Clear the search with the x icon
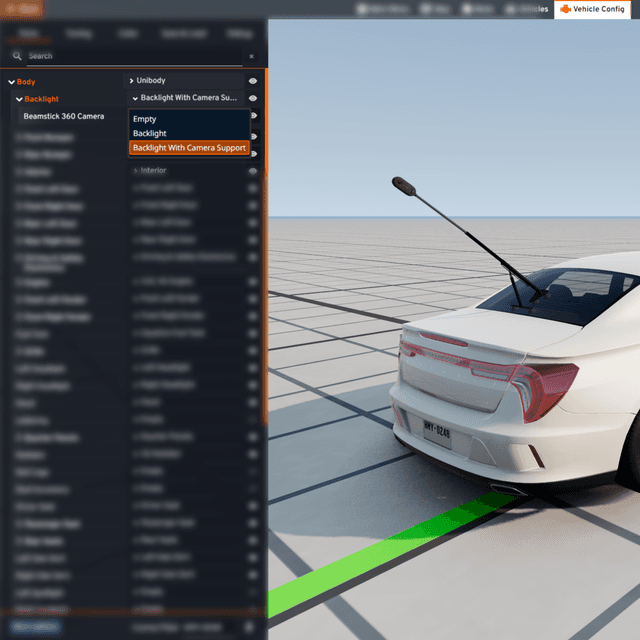Screen dimensions: 640x640 pos(251,57)
